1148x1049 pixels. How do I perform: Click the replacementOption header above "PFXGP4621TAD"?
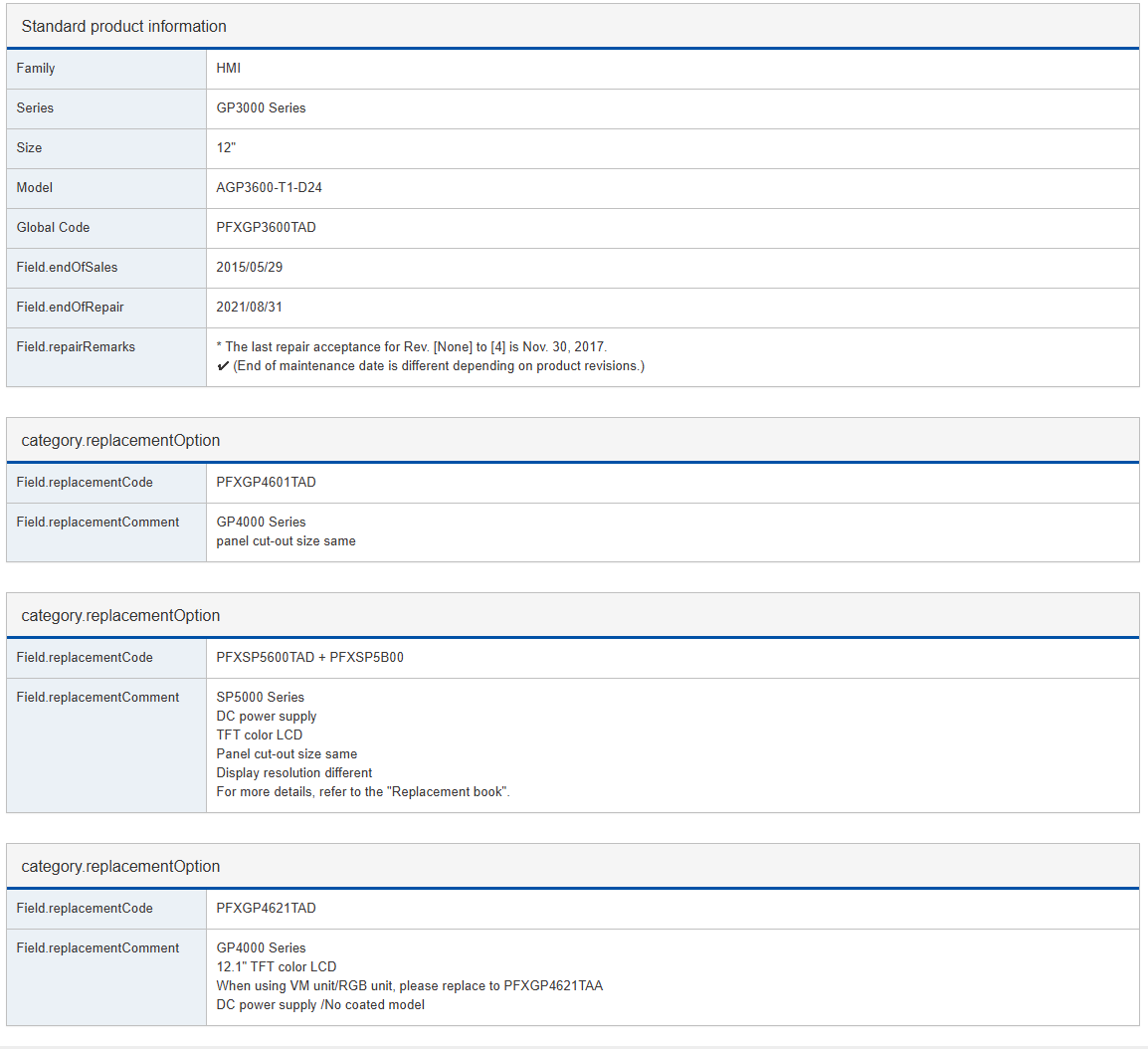pyautogui.click(x=120, y=866)
